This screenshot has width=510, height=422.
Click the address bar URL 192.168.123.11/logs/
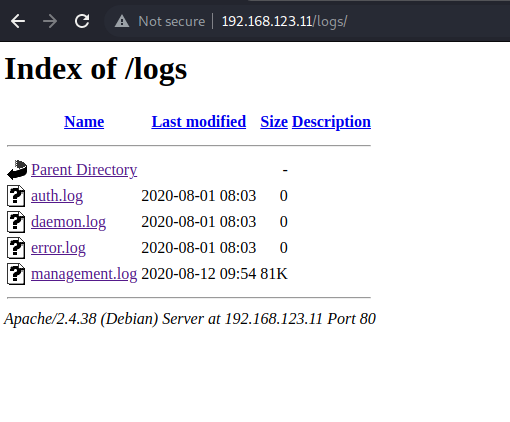coord(284,21)
